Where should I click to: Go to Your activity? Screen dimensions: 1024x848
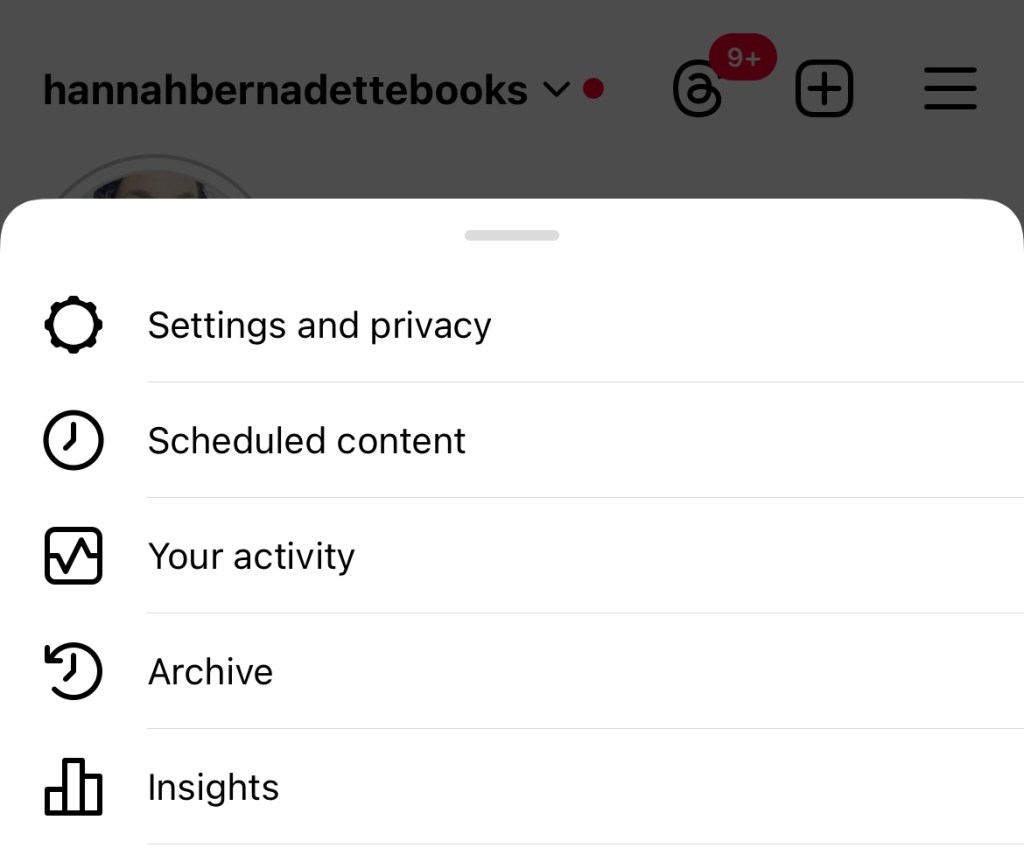pos(251,556)
